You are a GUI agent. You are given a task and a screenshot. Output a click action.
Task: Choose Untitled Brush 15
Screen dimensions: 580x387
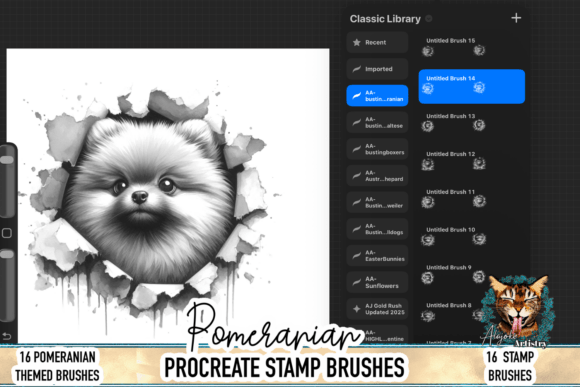(472, 47)
